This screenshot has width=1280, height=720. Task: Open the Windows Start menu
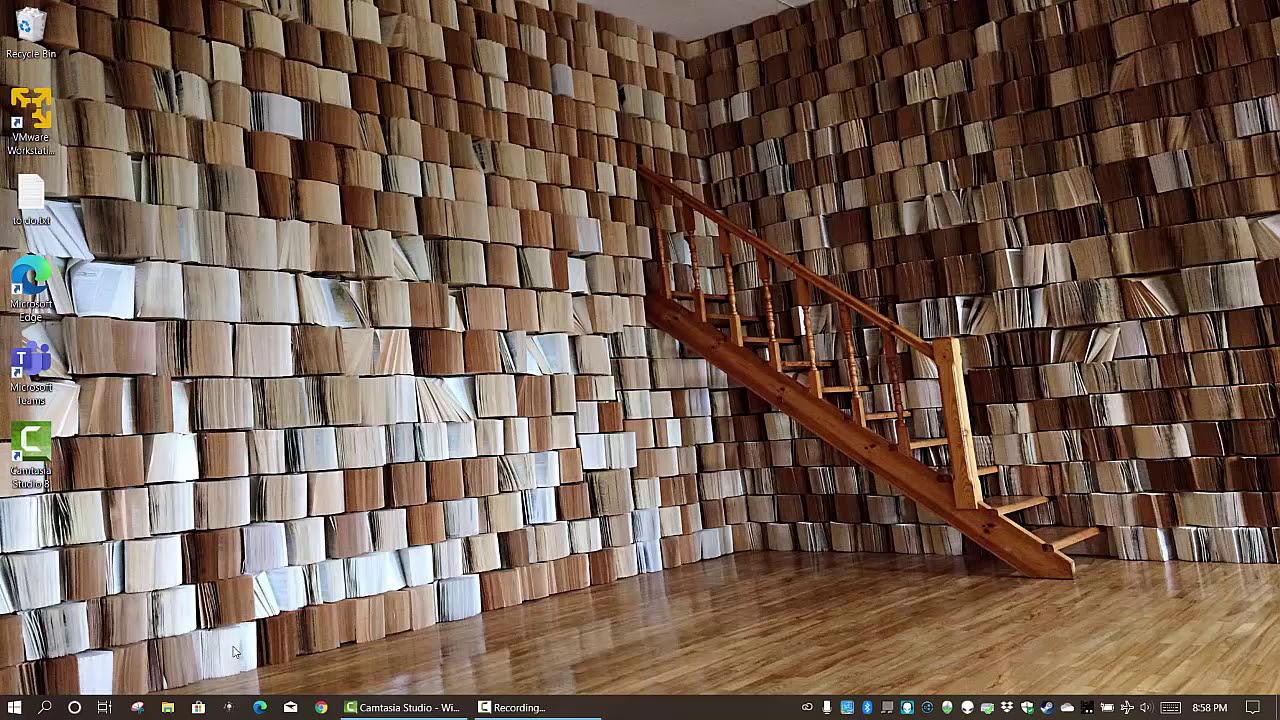tap(14, 707)
